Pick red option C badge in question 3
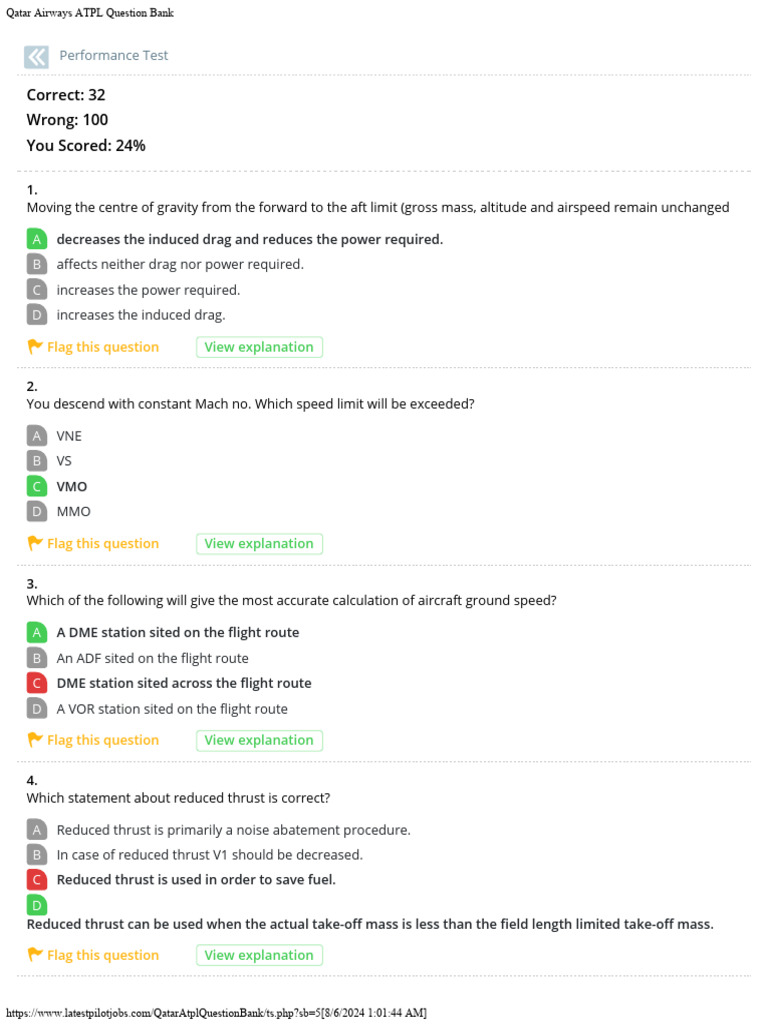 tap(37, 683)
